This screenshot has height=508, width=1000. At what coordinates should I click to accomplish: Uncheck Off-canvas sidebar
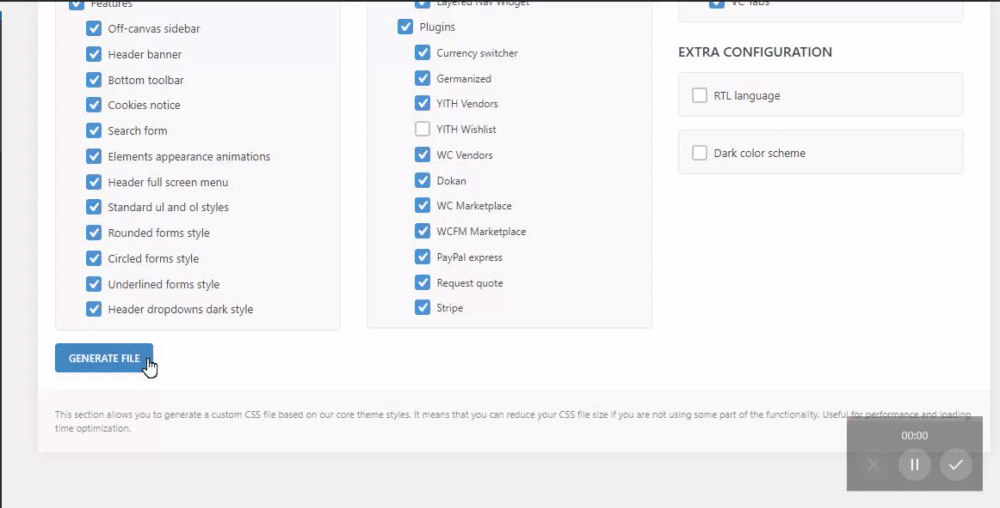tap(94, 29)
